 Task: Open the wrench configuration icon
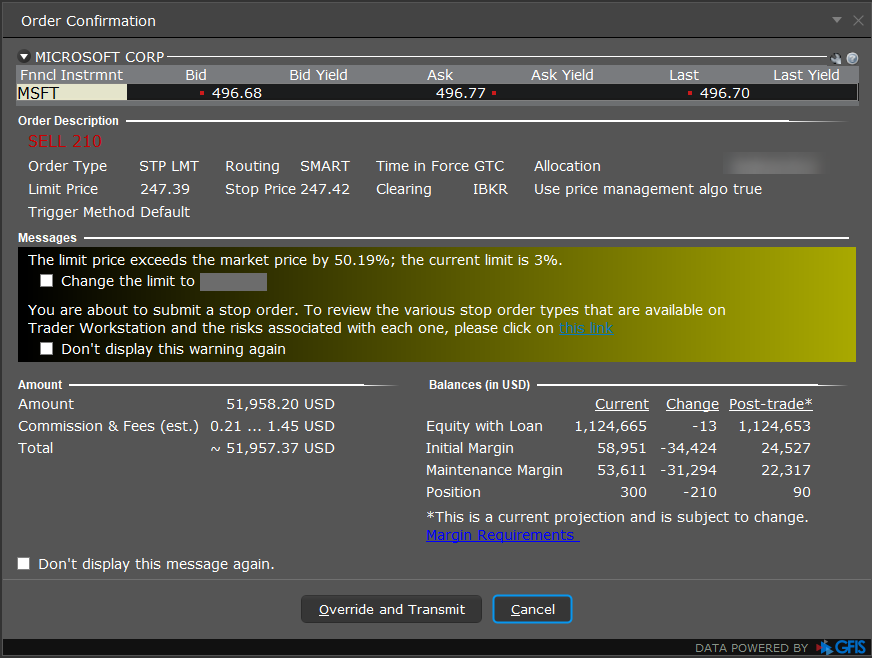tap(835, 58)
